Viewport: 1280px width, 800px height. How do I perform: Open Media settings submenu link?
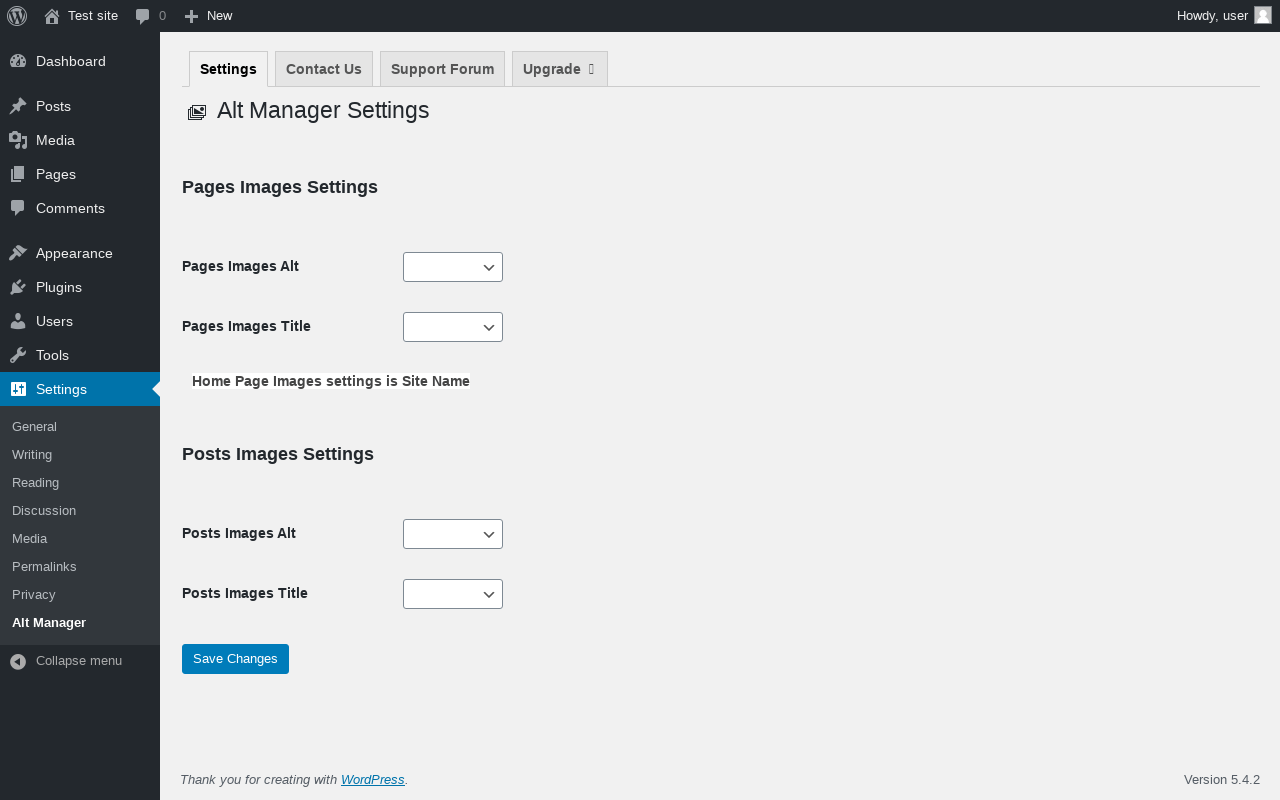coord(80,539)
